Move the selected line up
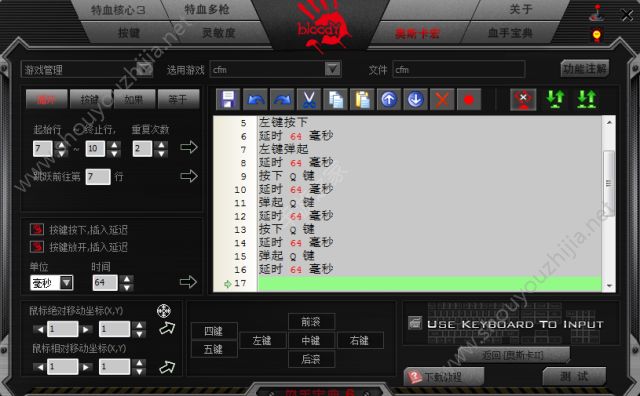 389,99
